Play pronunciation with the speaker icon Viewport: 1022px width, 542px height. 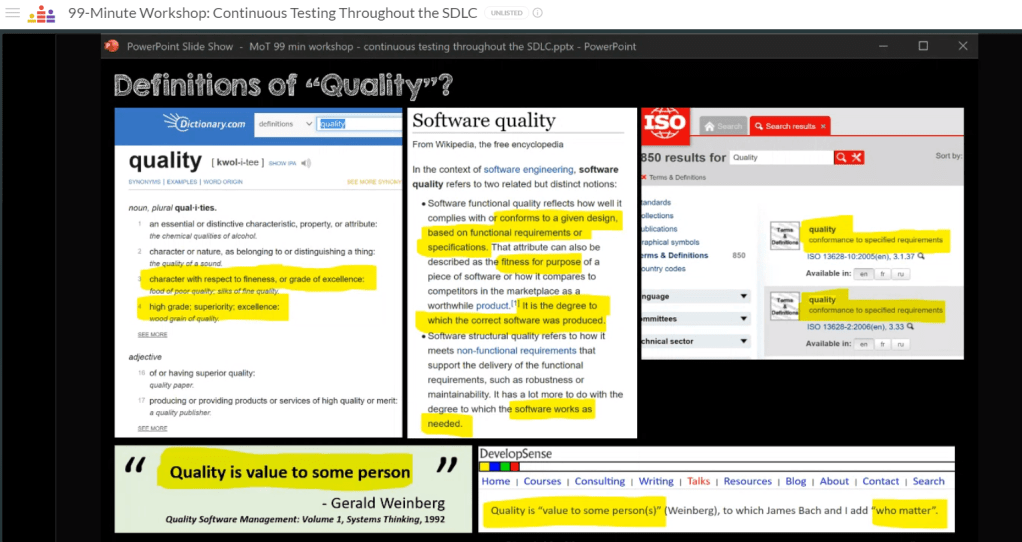(306, 163)
